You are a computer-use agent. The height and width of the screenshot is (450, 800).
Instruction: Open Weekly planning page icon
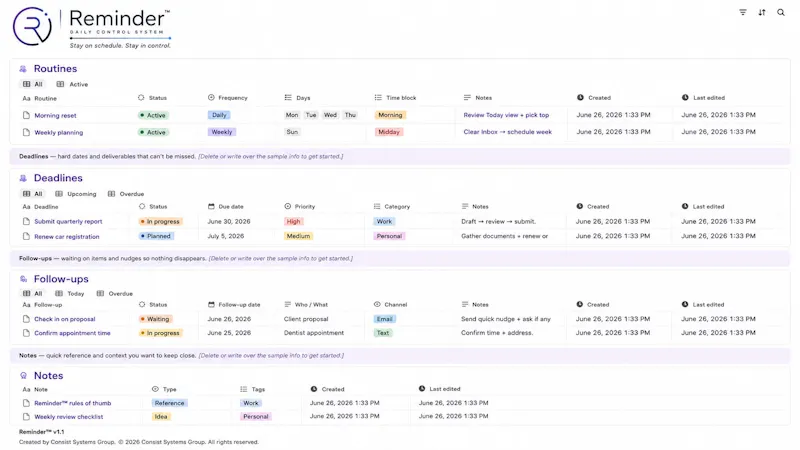[26, 132]
